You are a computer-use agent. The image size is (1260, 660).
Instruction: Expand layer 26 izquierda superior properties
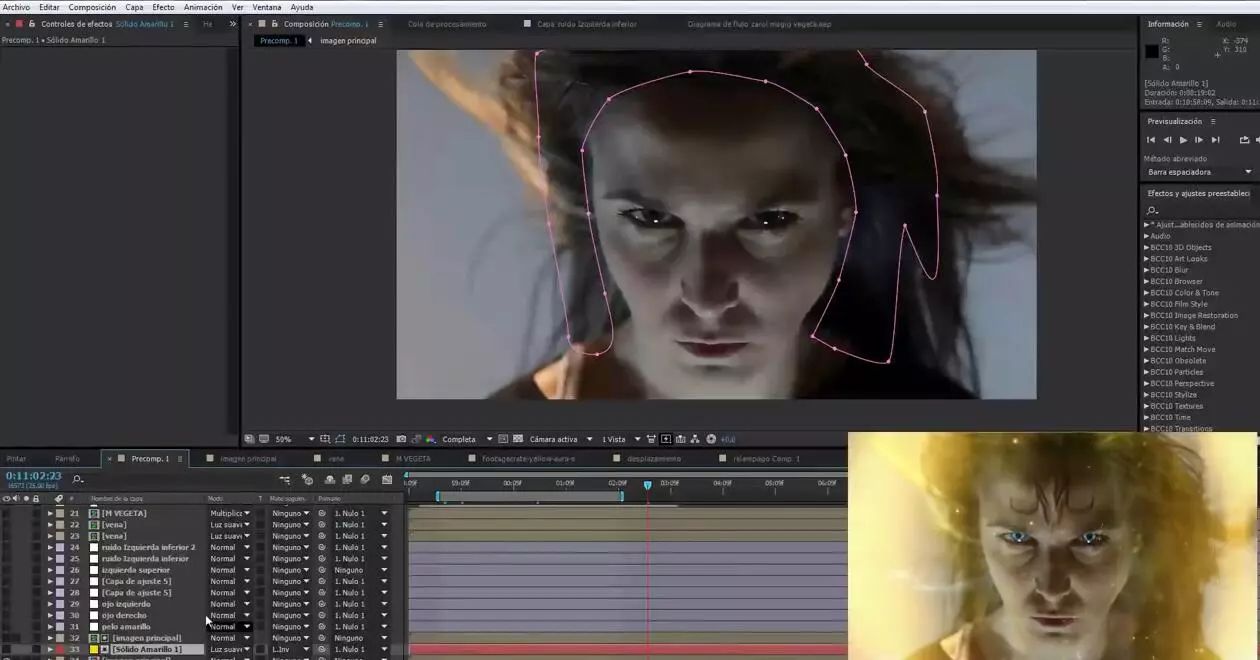50,570
